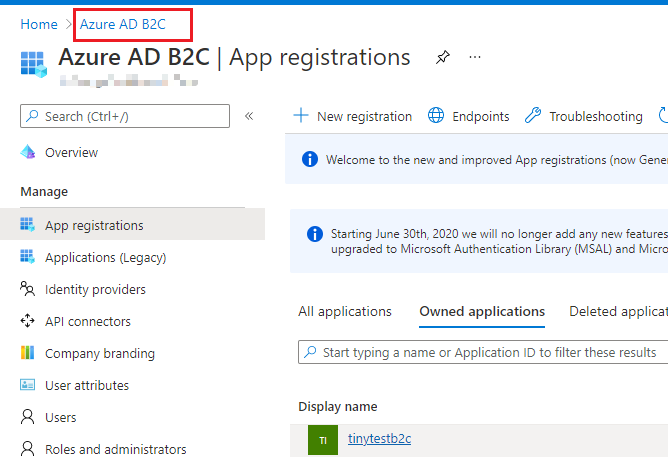
Task: Open the tinytestb2c application link
Action: (x=379, y=438)
